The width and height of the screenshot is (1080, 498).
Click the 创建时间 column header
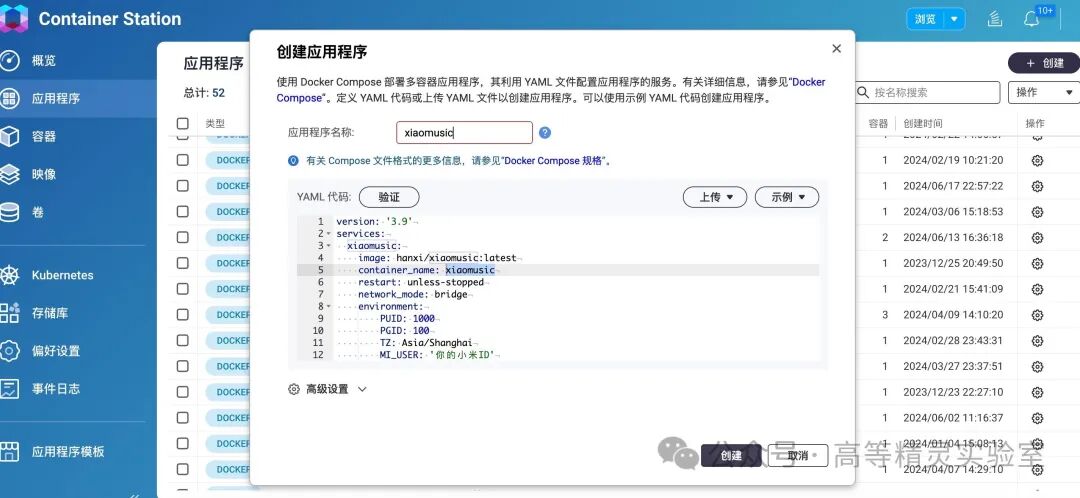point(923,123)
